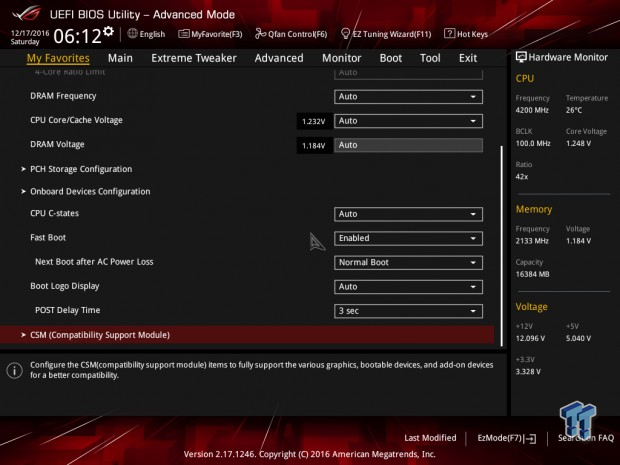
Task: Click the 3.328 V voltage value
Action: 528,372
